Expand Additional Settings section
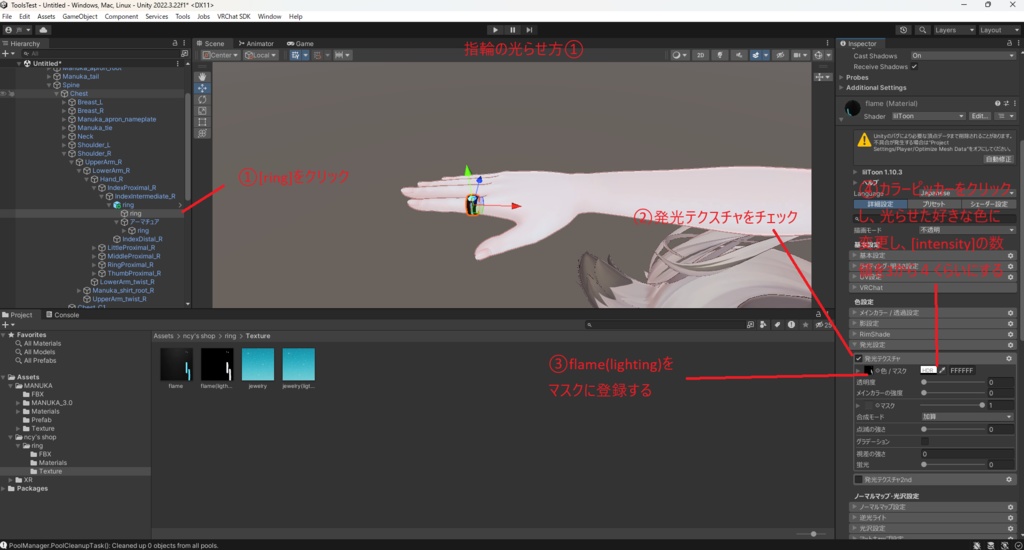Image resolution: width=1024 pixels, height=550 pixels. pyautogui.click(x=842, y=88)
